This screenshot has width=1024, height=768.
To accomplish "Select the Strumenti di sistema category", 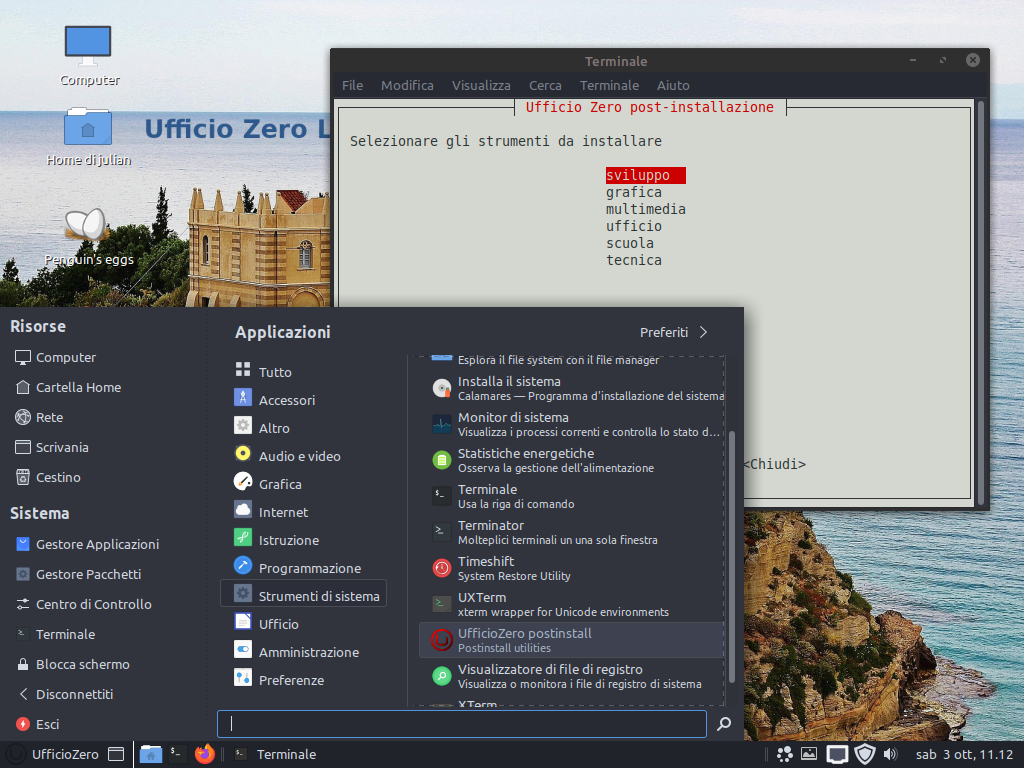I will point(304,593).
